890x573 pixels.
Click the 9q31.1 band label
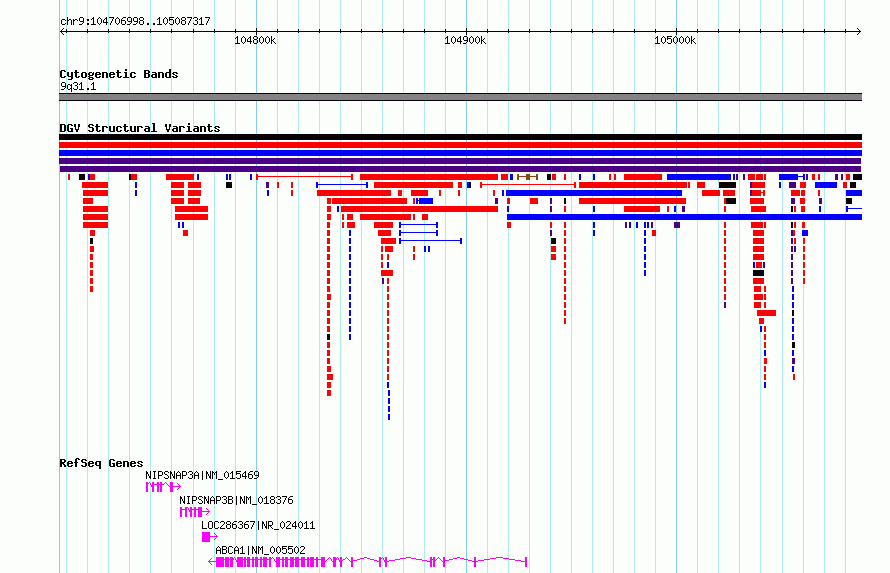click(x=78, y=86)
